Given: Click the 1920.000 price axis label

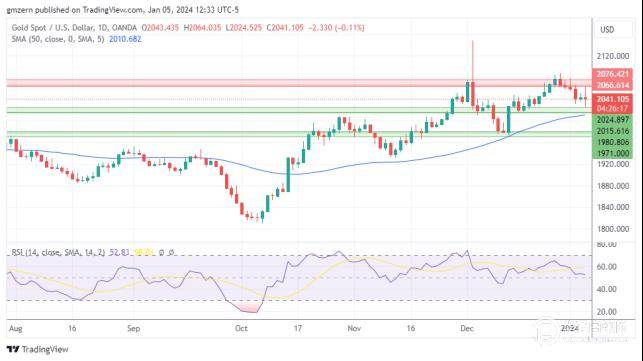Looking at the screenshot, I should point(613,165).
